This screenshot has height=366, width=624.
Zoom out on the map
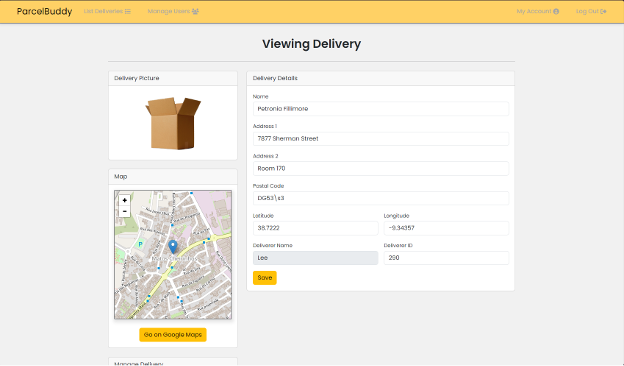click(125, 211)
